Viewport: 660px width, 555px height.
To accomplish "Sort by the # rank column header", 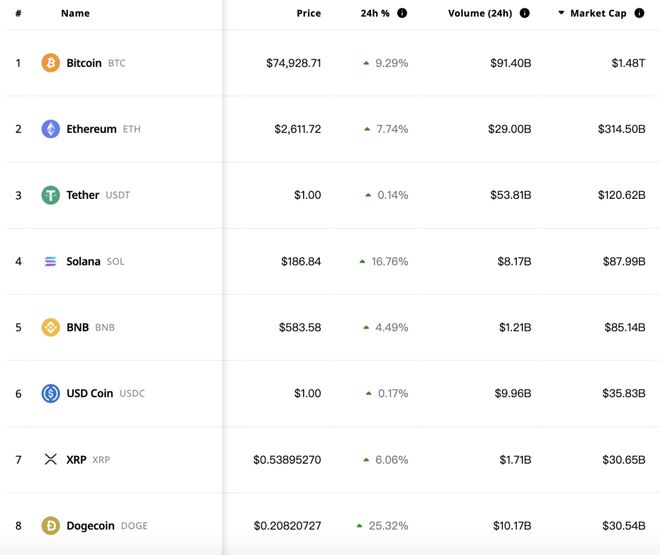I will pos(18,13).
